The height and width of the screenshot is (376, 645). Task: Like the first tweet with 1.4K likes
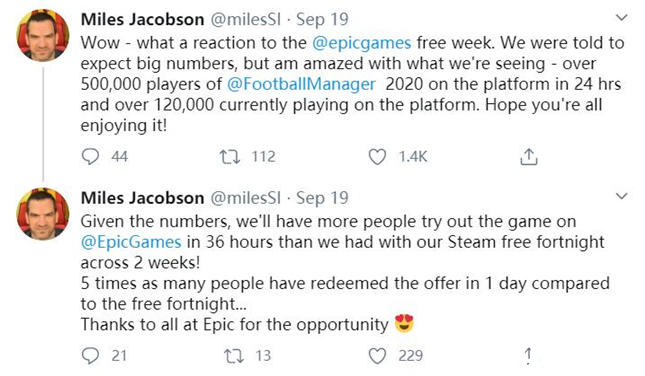[377, 157]
